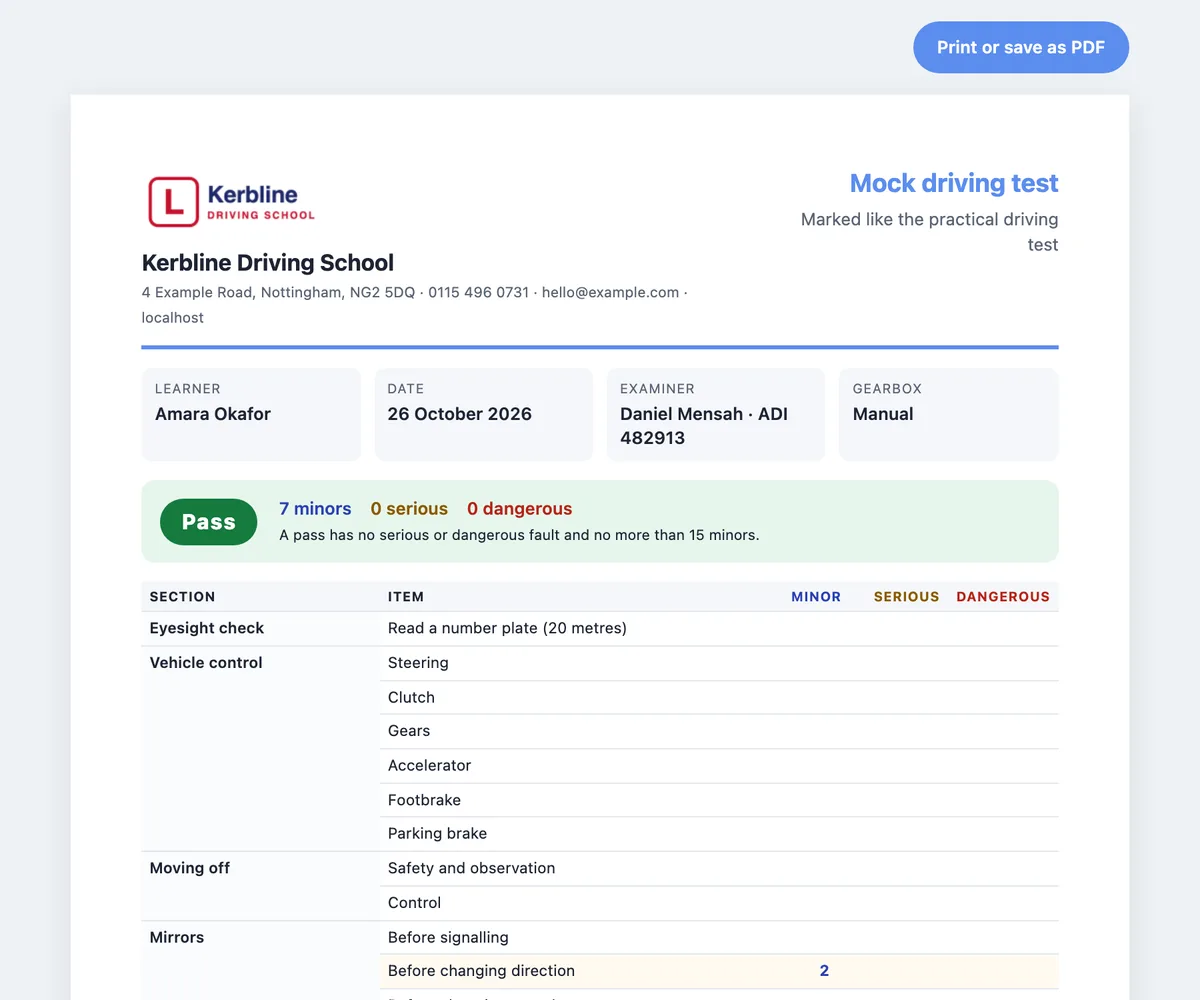Click the Eyesight check section cell
The height and width of the screenshot is (1000, 1200).
[261, 629]
